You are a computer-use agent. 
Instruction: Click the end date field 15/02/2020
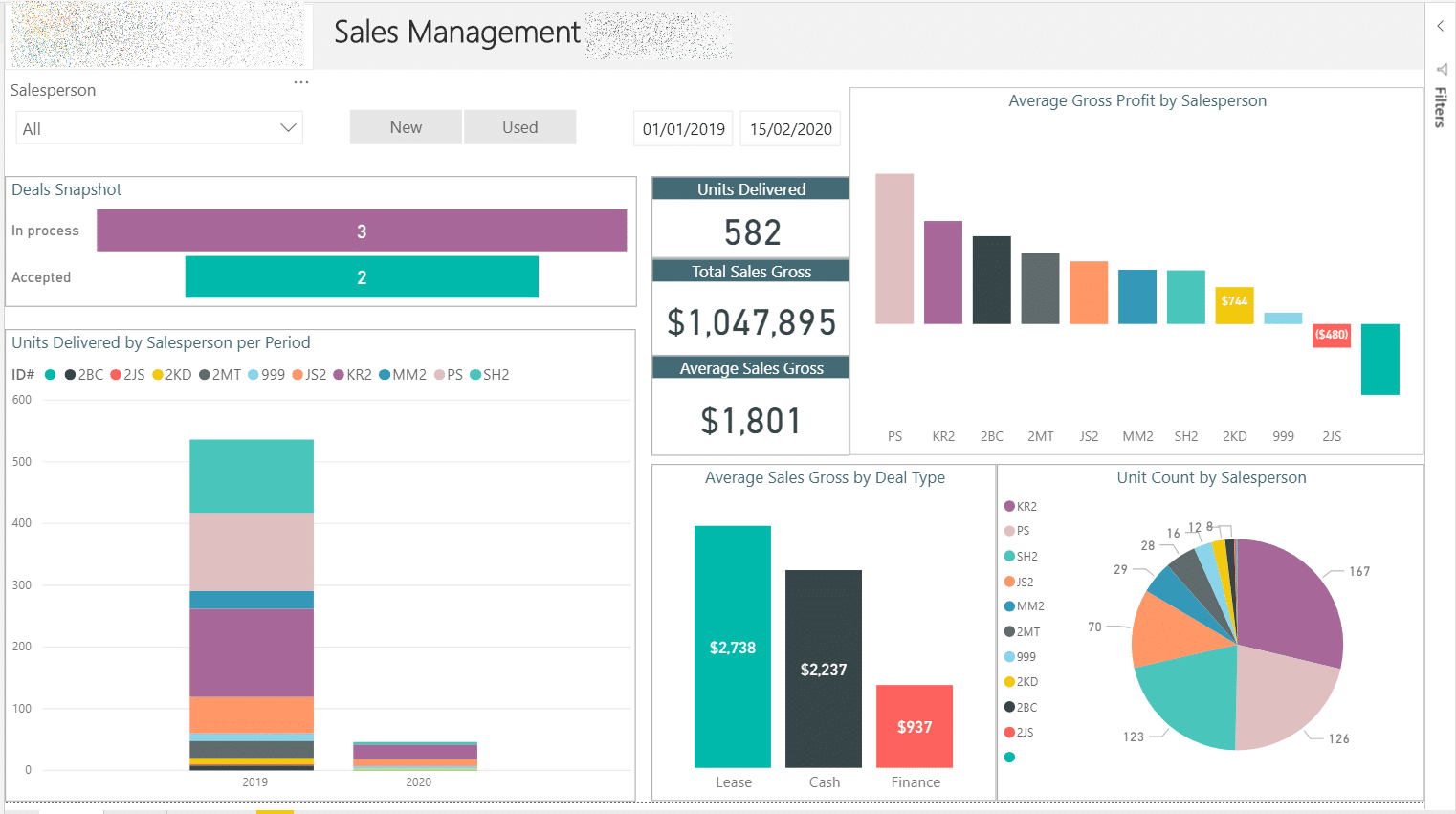(790, 128)
